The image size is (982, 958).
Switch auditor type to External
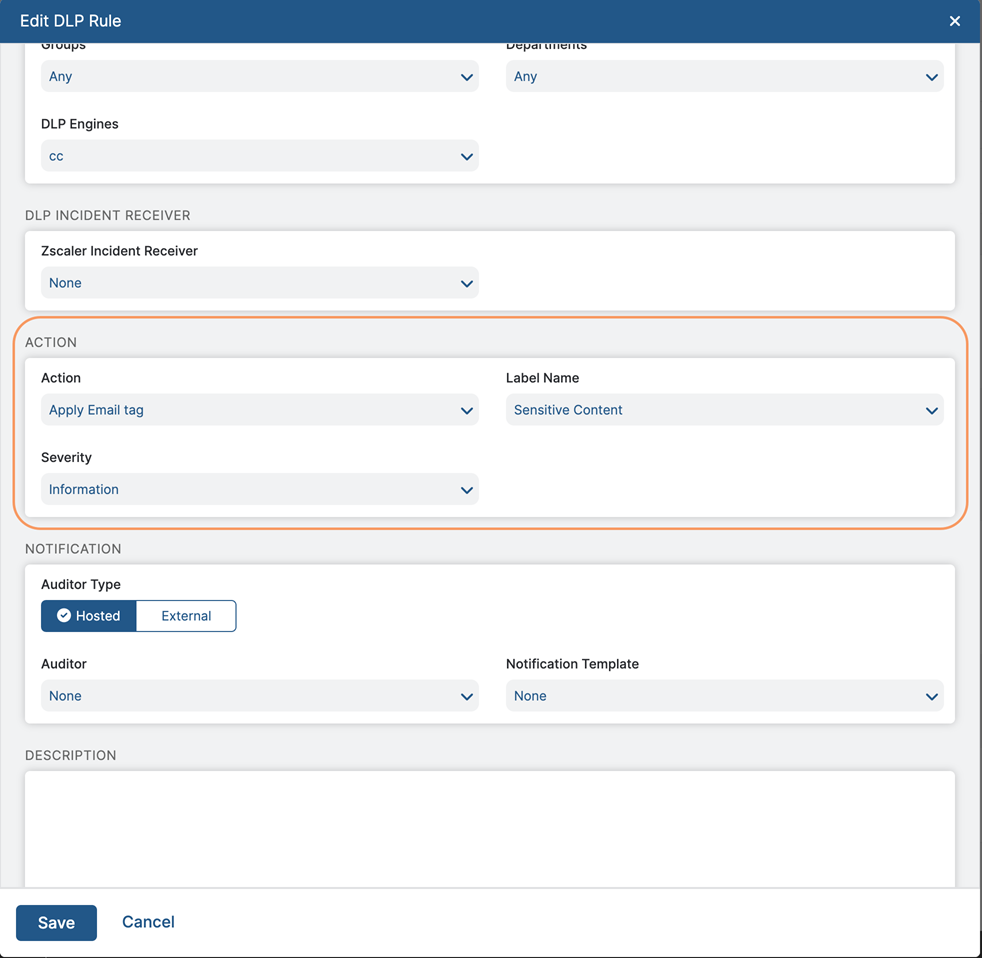(186, 615)
